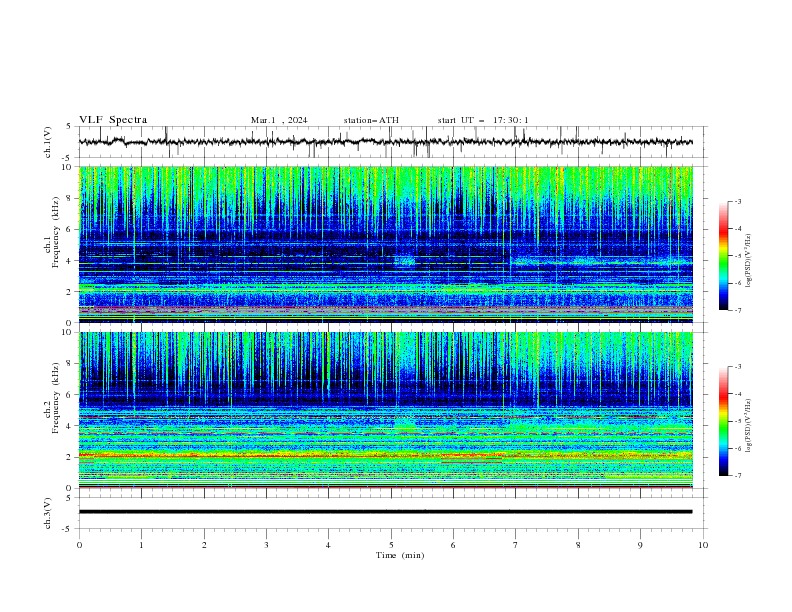Click the "ch.1(V)" waveform axis label
The image size is (792, 612).
(48, 142)
